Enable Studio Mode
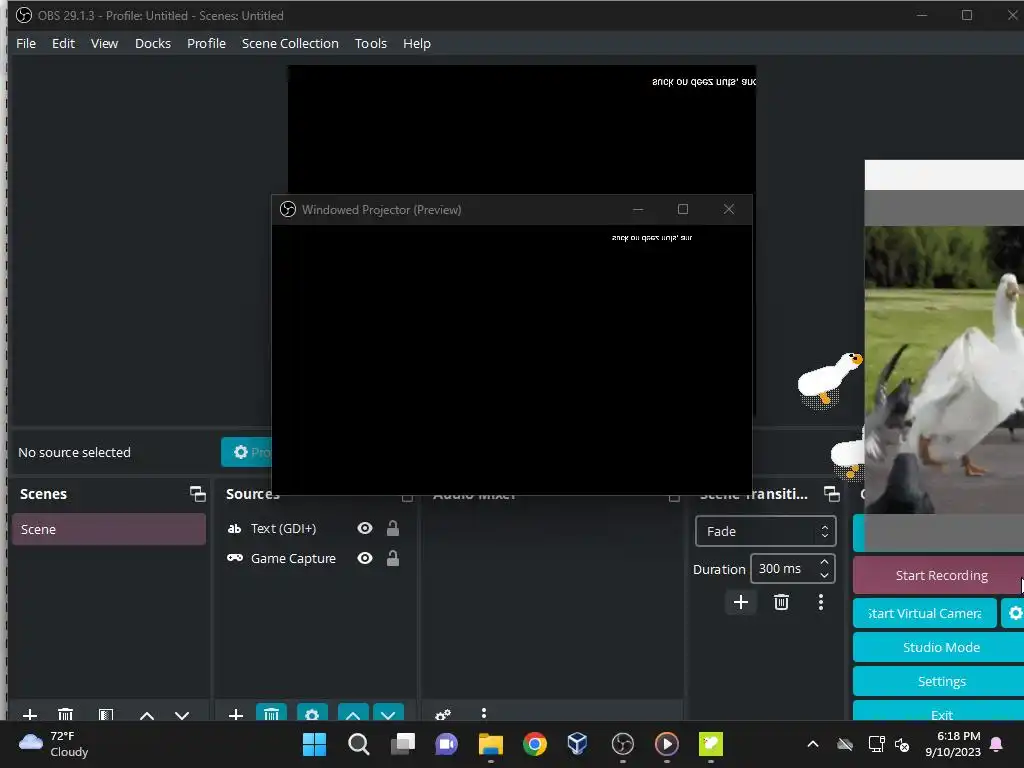 [x=940, y=647]
